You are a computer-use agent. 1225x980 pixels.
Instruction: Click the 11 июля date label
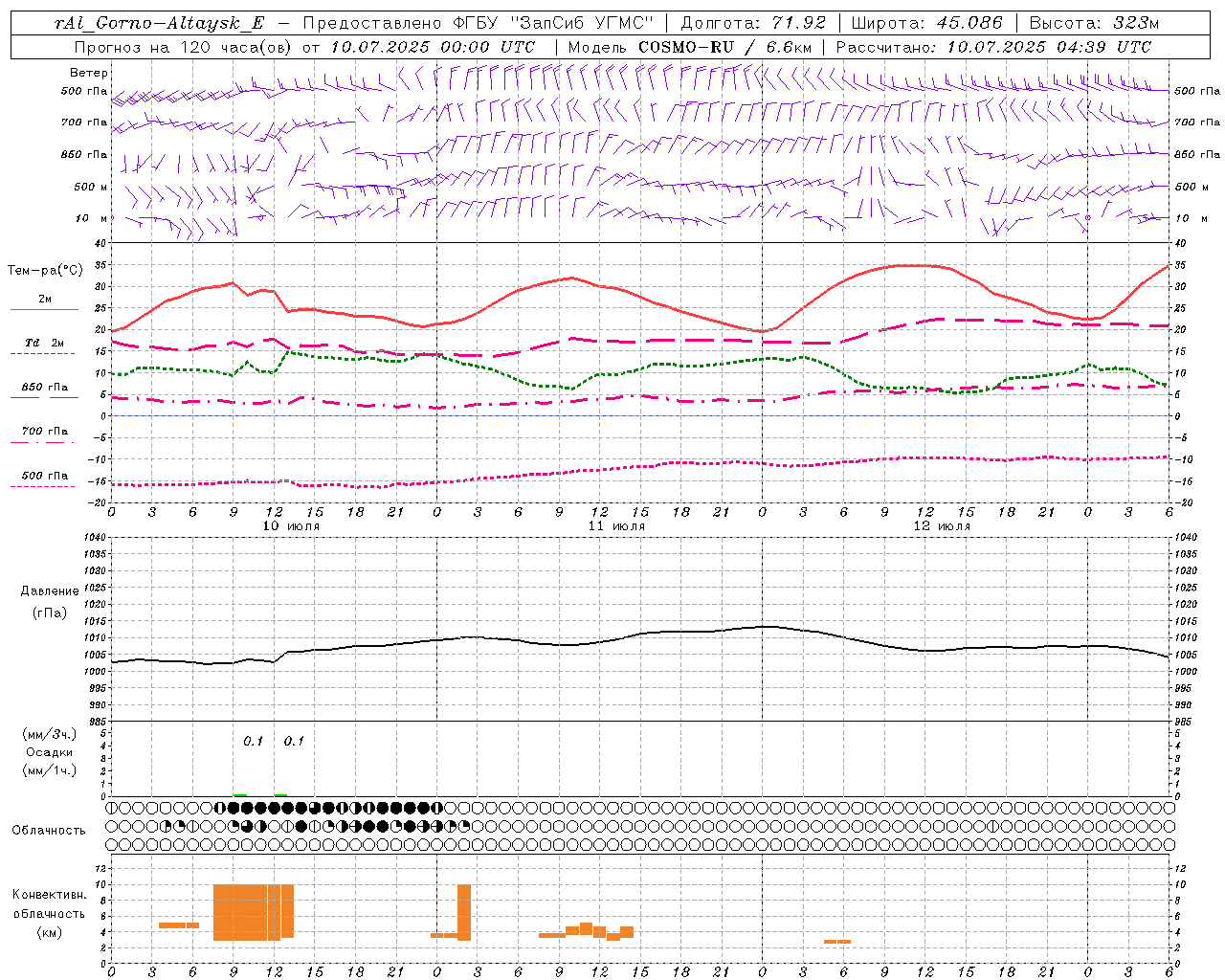point(617,526)
